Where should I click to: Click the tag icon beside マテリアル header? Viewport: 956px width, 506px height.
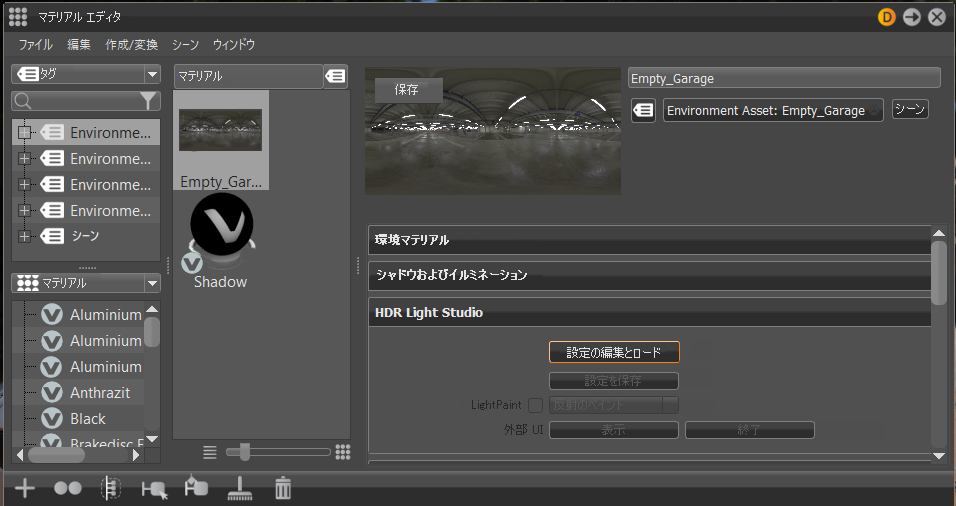click(x=335, y=76)
